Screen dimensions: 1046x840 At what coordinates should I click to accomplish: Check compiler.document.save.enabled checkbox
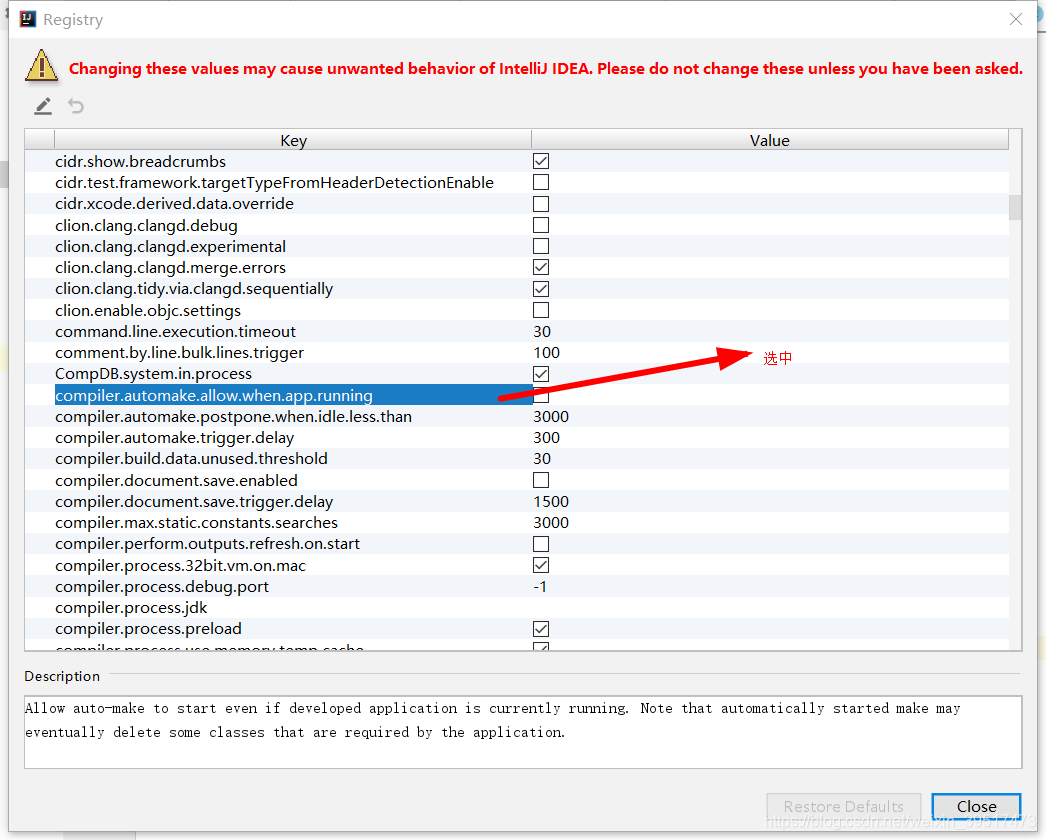click(541, 480)
